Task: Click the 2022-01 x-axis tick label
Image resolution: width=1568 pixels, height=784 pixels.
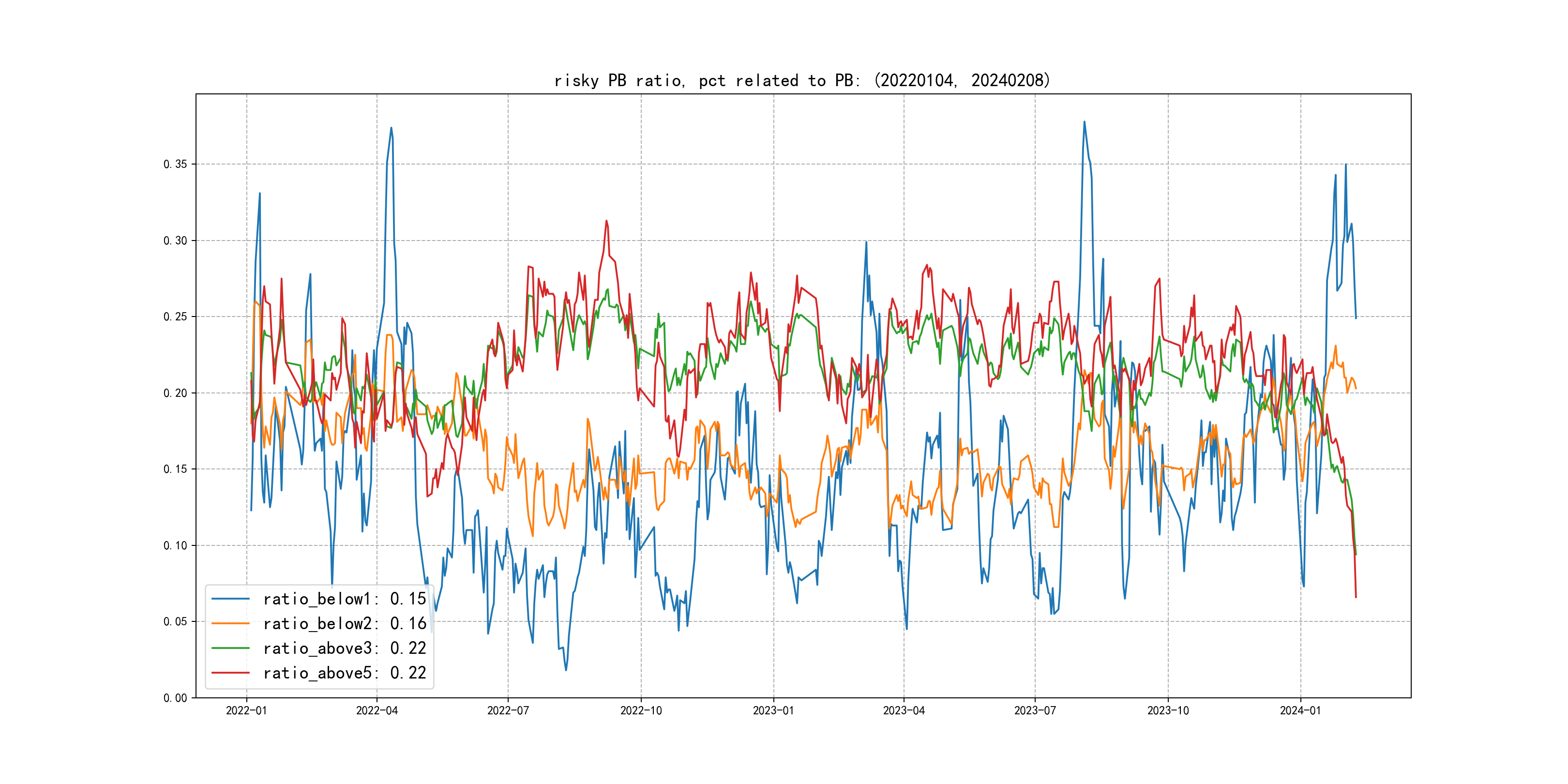Action: click(246, 710)
